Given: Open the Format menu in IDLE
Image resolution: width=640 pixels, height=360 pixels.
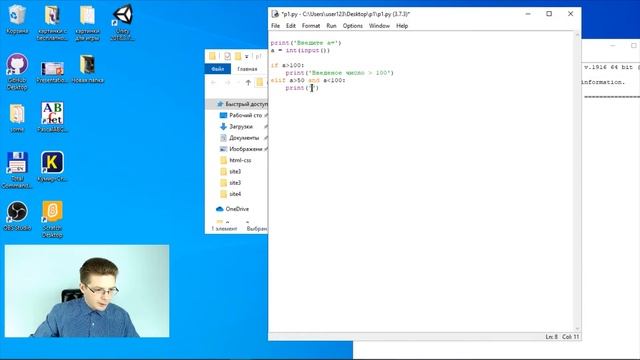Looking at the screenshot, I should (311, 26).
